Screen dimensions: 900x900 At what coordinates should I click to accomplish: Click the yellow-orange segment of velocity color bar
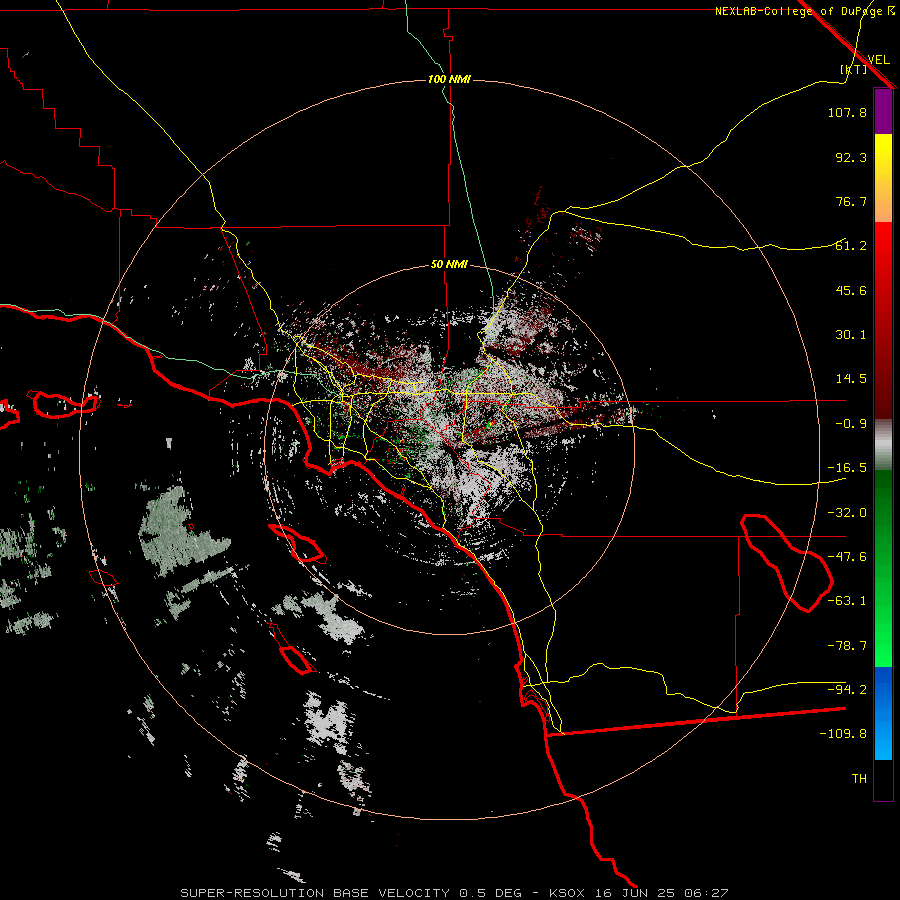point(883,178)
